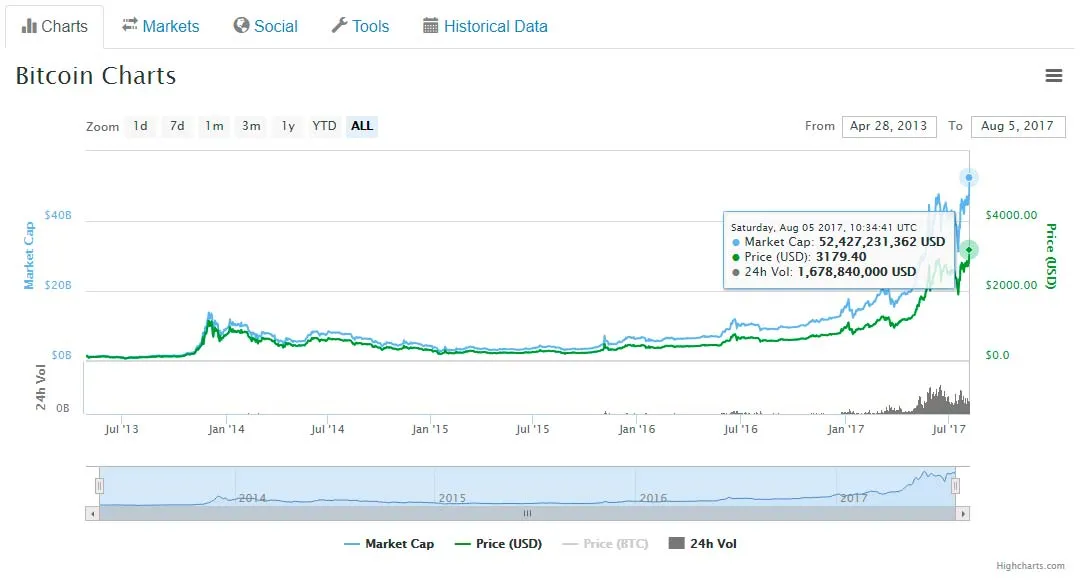Click the $4000.00 price axis label

[1011, 215]
